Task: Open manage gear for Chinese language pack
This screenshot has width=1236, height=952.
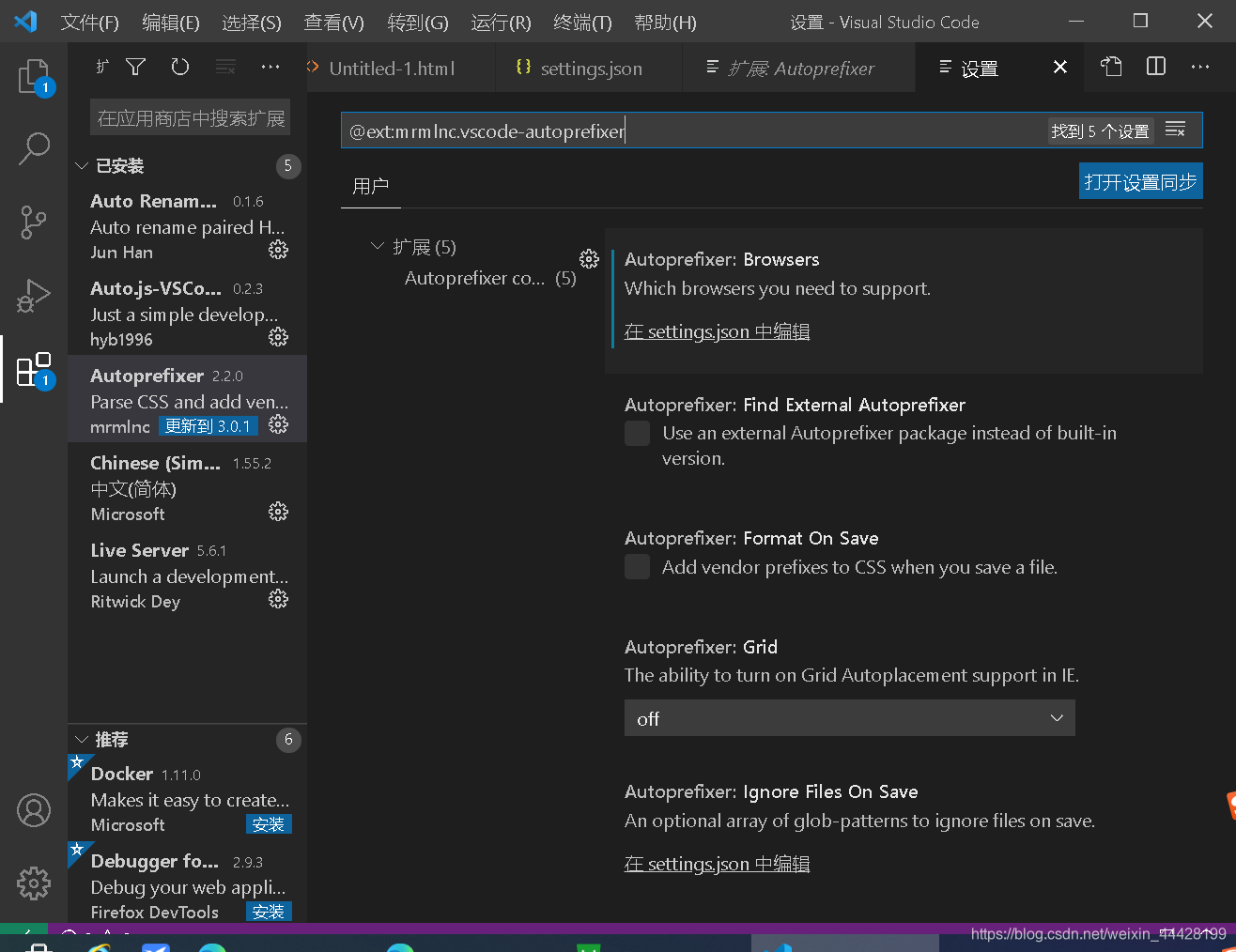Action: pyautogui.click(x=278, y=512)
